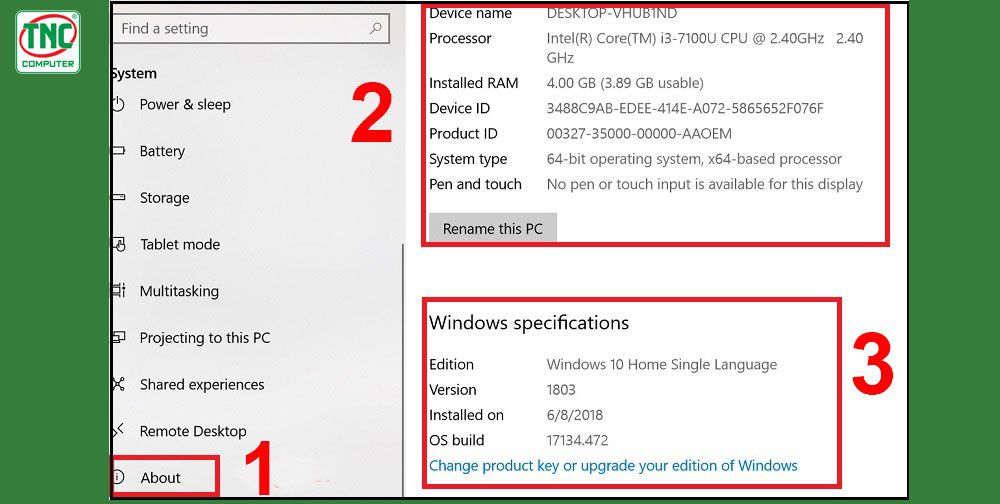The height and width of the screenshot is (504, 1000).
Task: Select the About page in sidebar
Action: pos(161,477)
